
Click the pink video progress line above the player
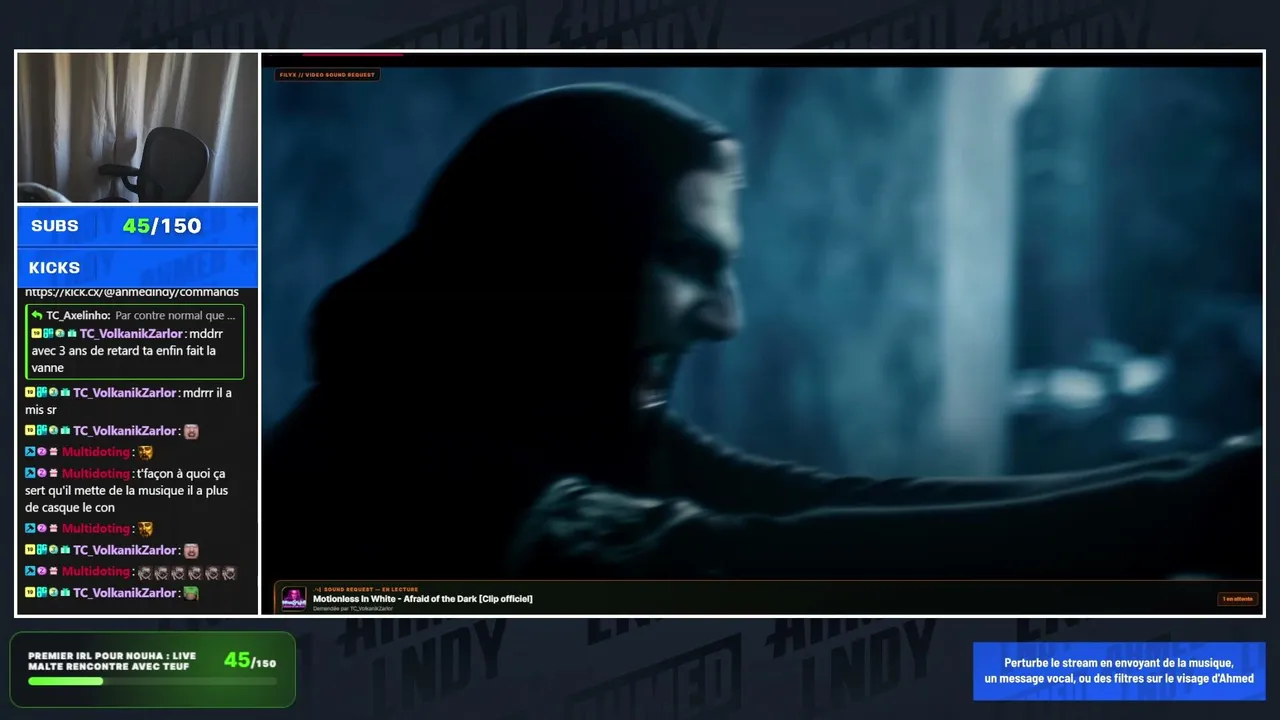point(353,54)
